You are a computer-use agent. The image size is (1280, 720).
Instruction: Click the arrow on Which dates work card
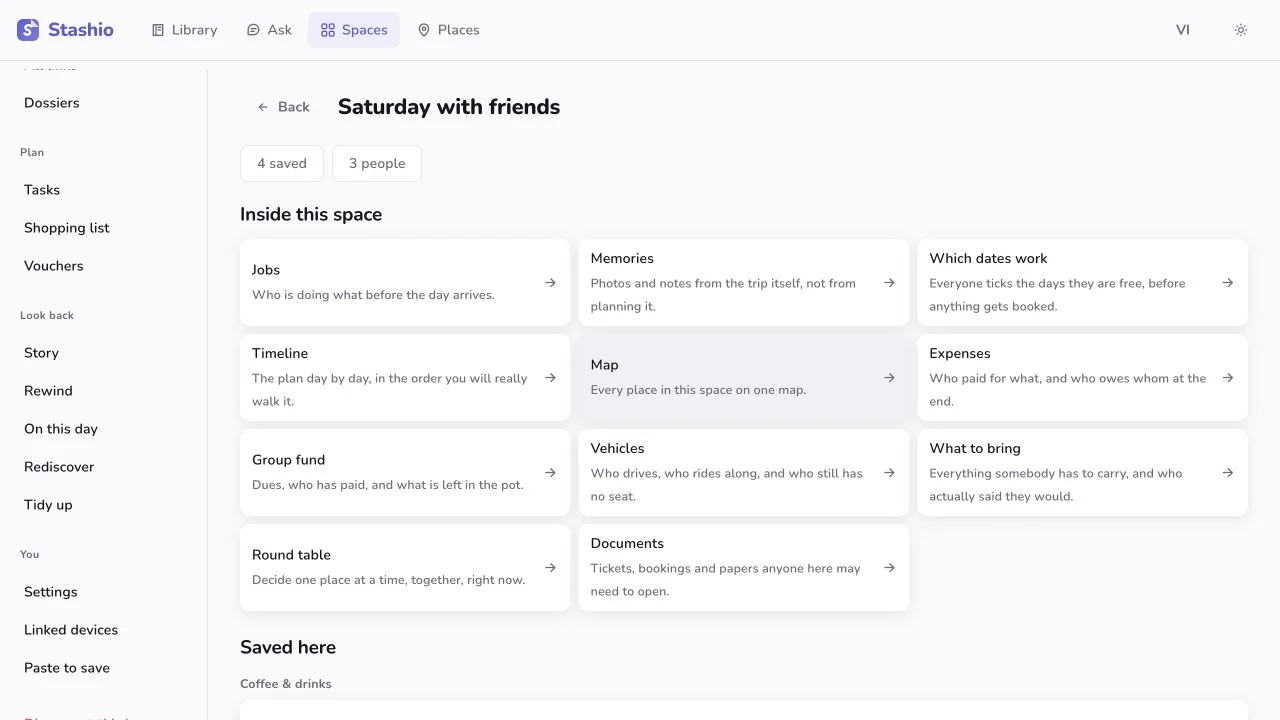click(x=1228, y=283)
